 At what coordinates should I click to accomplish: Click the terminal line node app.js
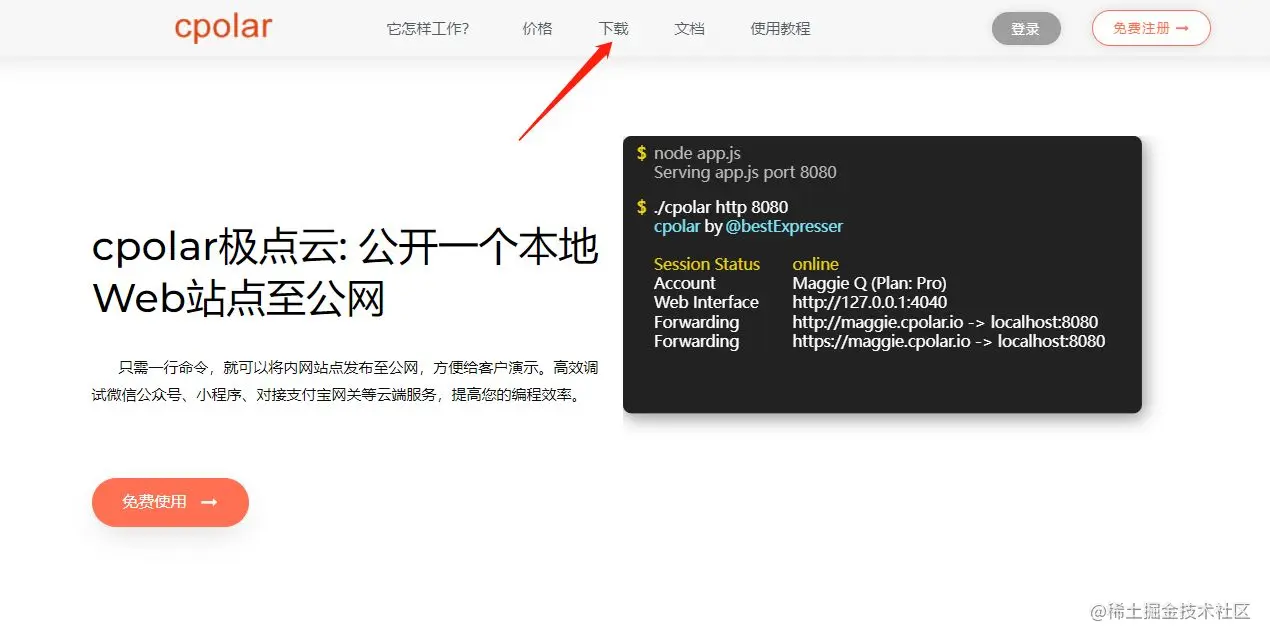697,153
